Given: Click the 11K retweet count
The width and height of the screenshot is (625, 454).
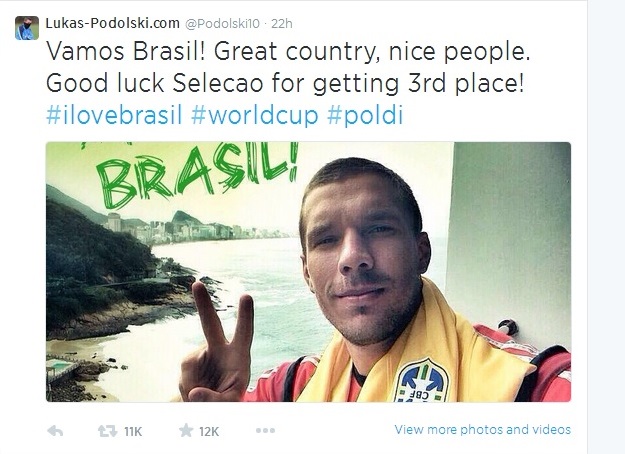Looking at the screenshot, I should pos(132,431).
